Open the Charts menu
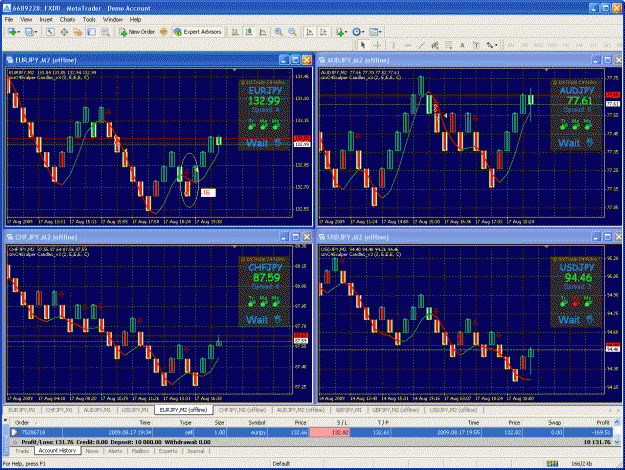The image size is (625, 470). [x=67, y=20]
